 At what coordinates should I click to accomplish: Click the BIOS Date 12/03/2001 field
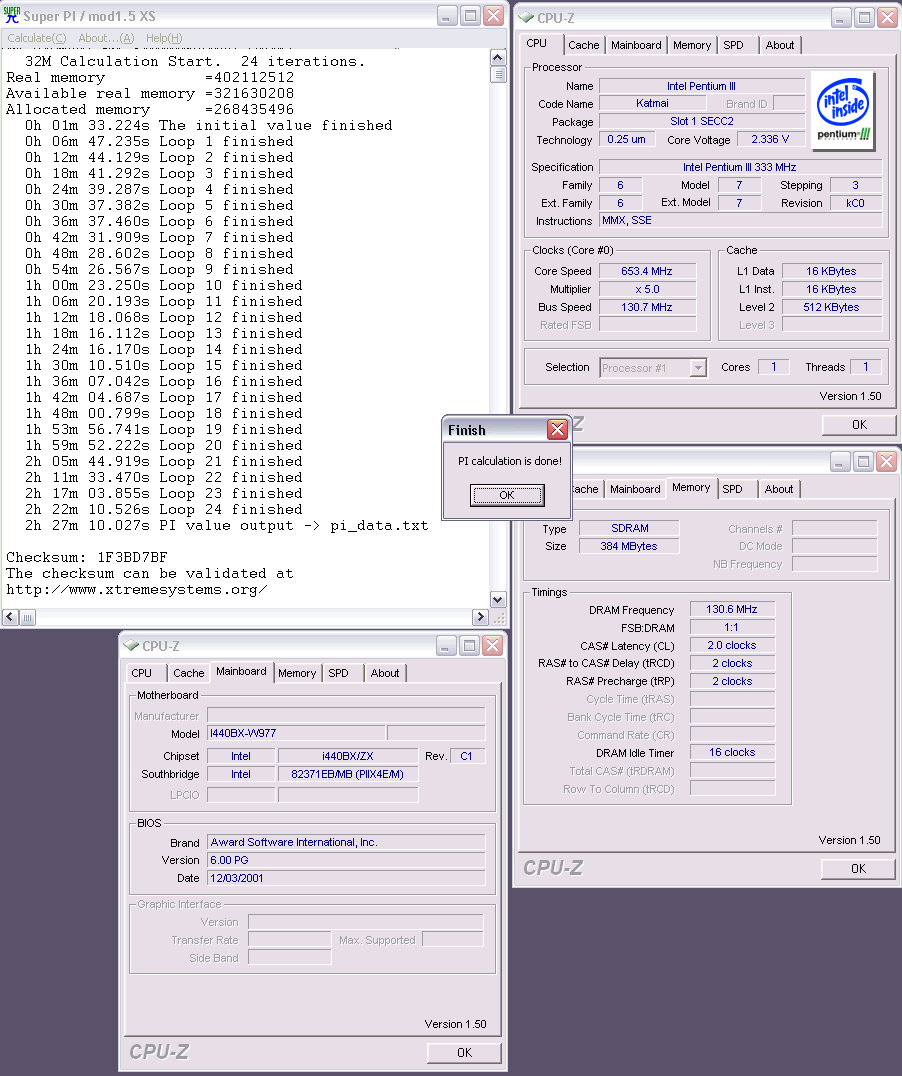tap(346, 878)
